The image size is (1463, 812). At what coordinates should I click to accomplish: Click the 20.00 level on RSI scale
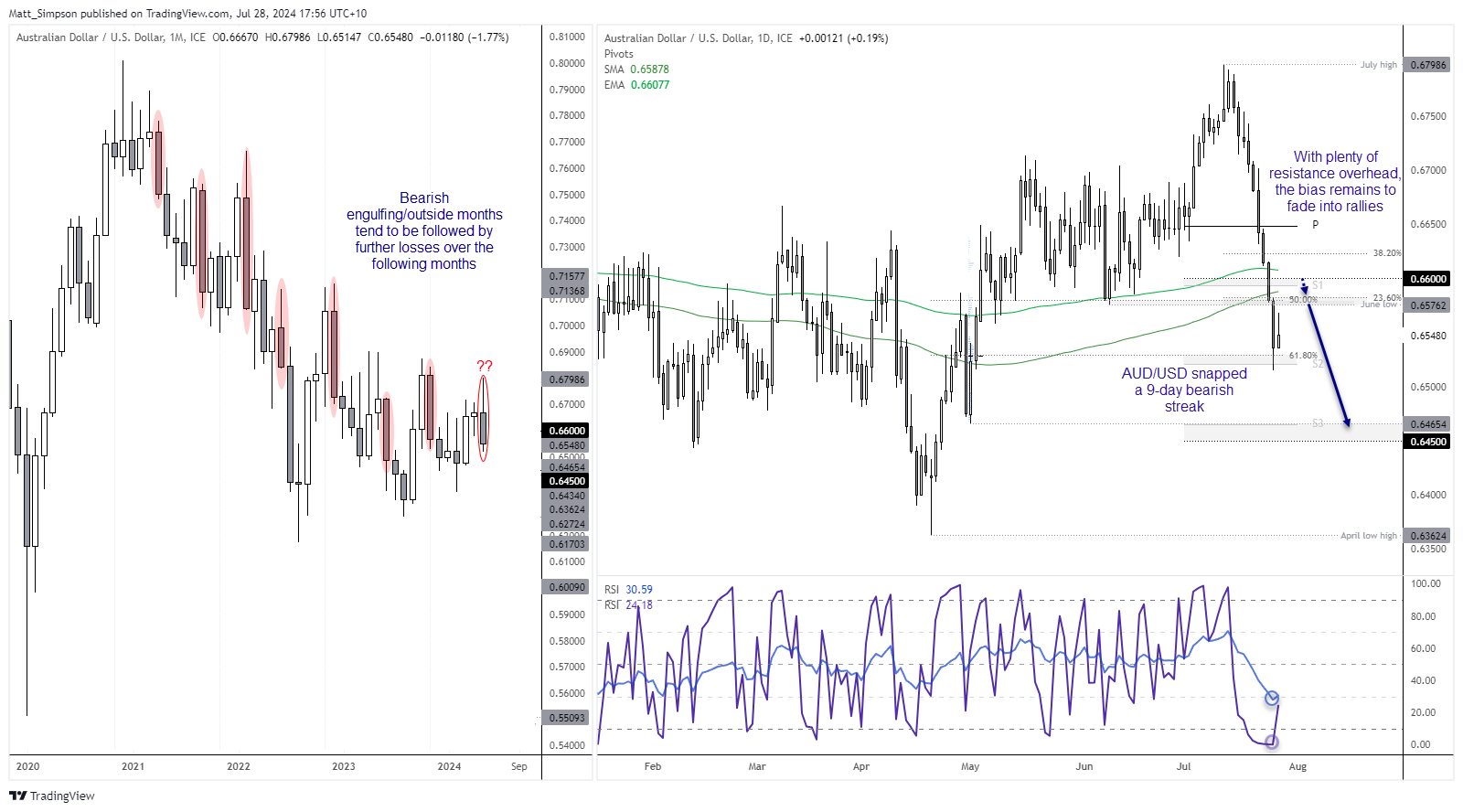[1424, 712]
